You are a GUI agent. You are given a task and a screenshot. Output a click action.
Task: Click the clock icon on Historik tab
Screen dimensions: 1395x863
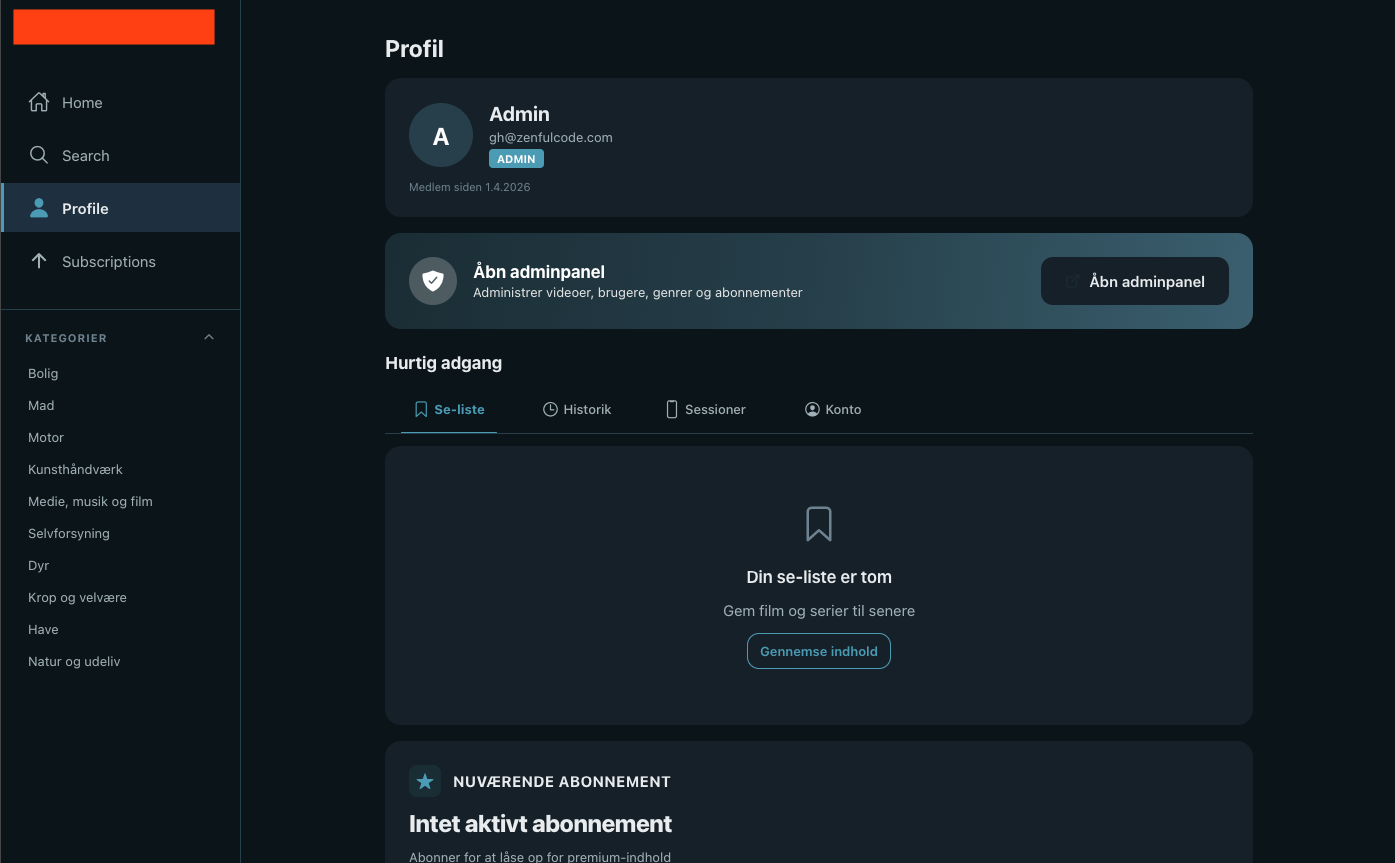click(x=550, y=409)
